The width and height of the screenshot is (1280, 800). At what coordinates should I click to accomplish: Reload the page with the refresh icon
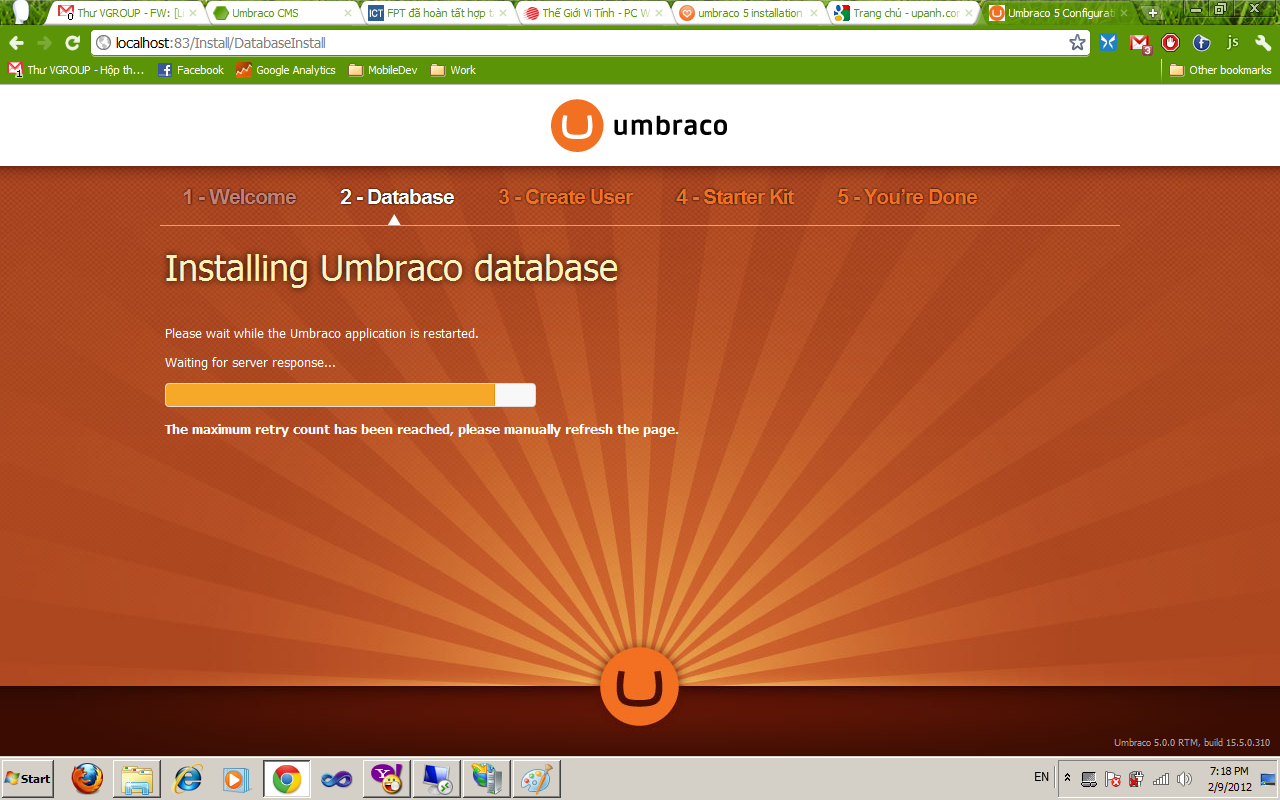72,43
